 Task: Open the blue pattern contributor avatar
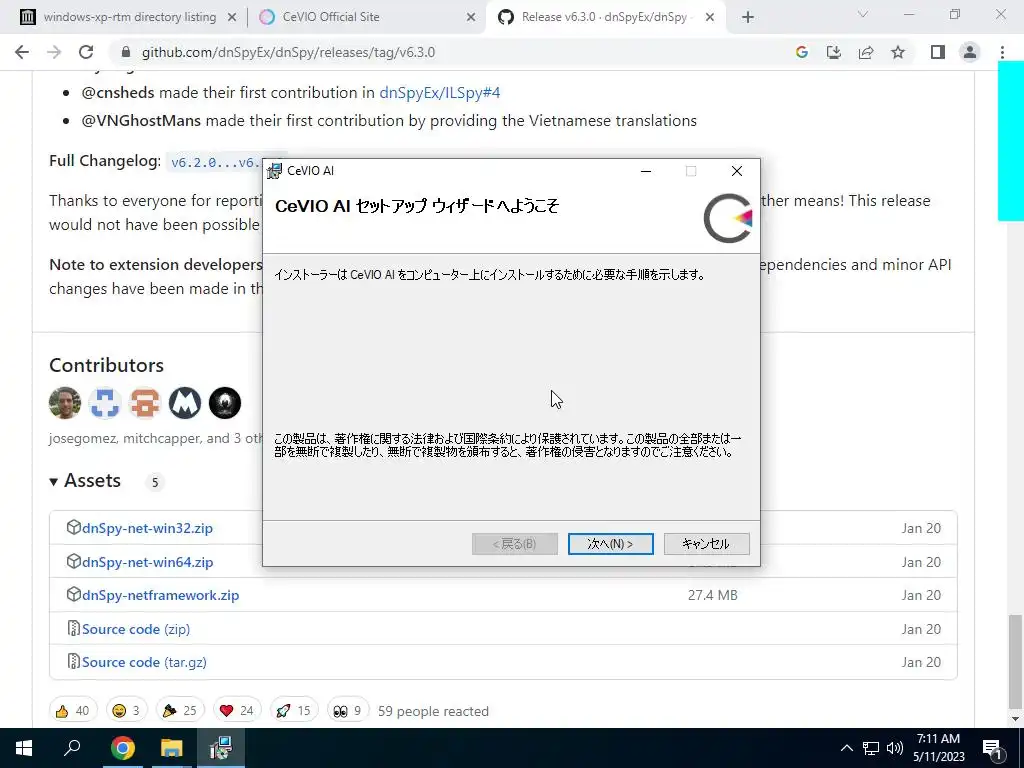(105, 403)
